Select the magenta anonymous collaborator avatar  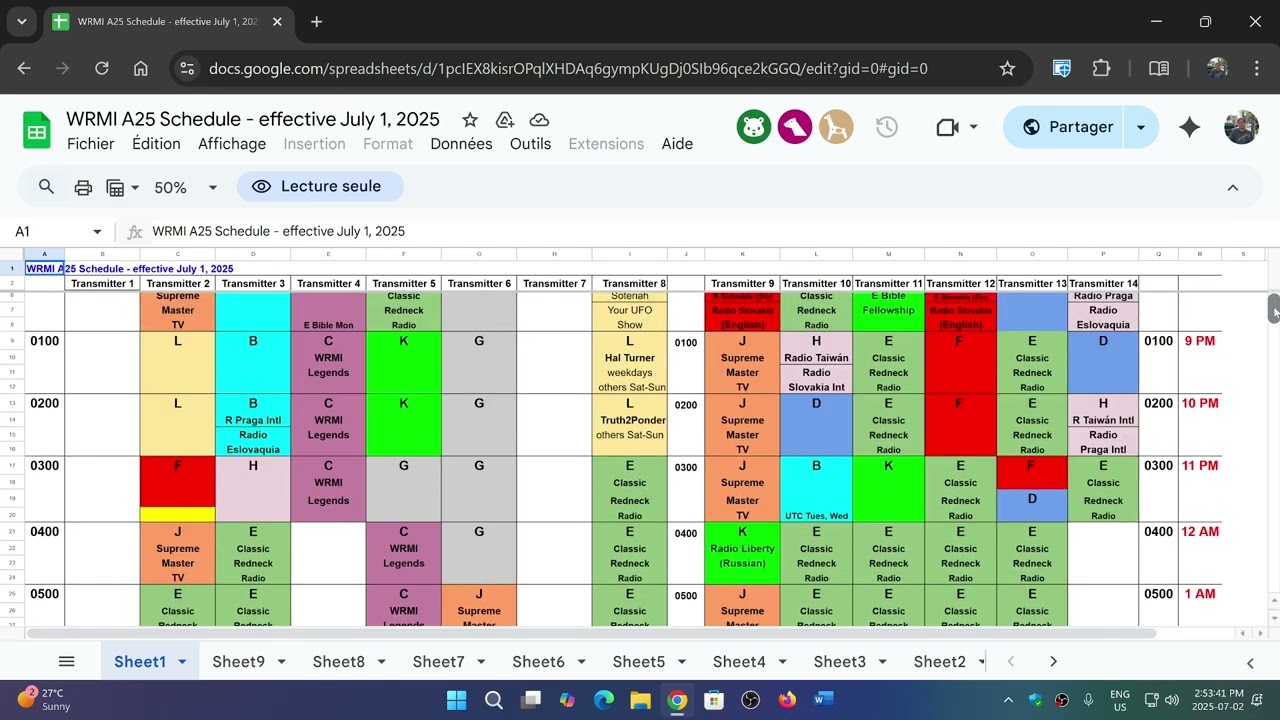[x=795, y=127]
